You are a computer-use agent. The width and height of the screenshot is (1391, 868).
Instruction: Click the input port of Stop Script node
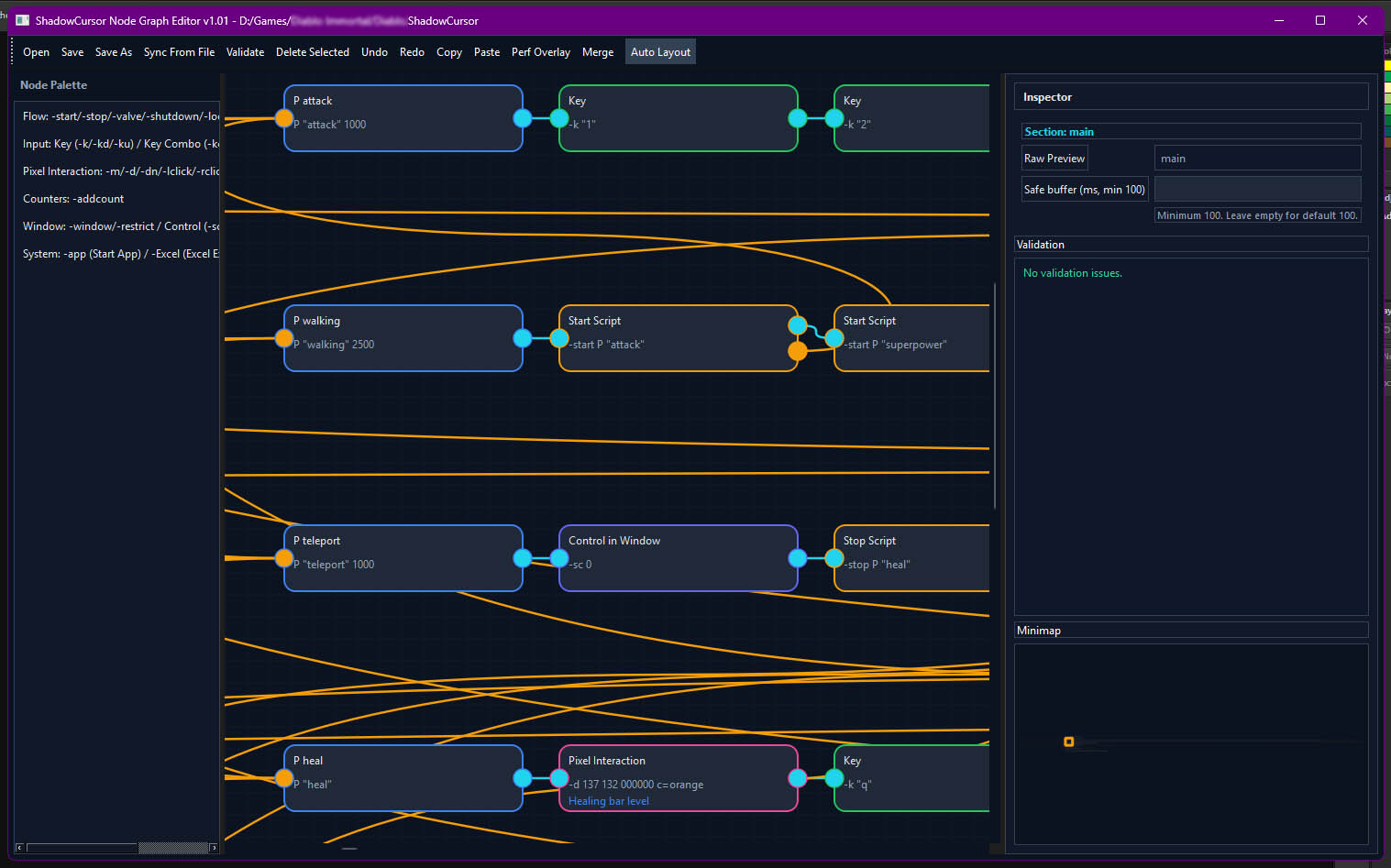coord(834,558)
